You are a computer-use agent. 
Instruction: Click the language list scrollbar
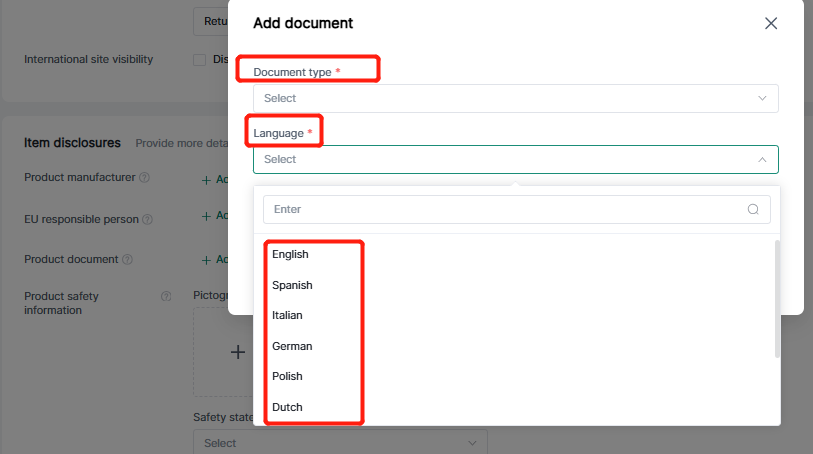(778, 300)
